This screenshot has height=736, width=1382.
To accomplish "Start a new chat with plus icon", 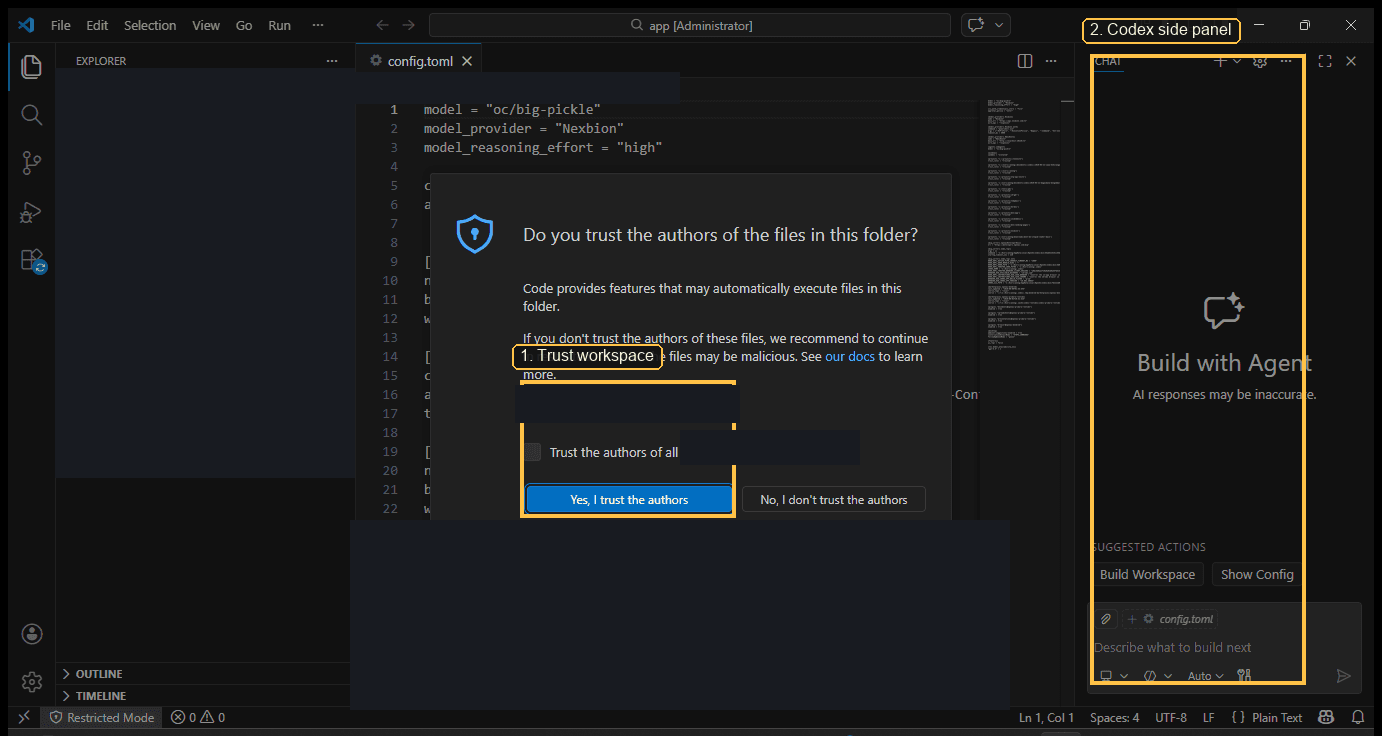I will point(1219,61).
